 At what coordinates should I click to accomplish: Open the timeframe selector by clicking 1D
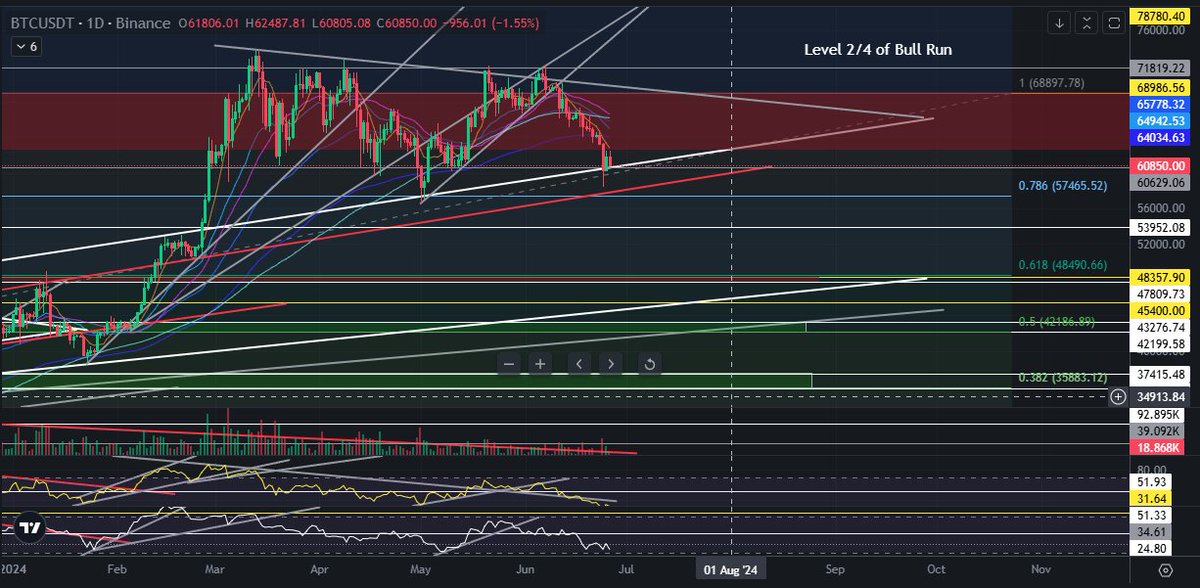[96, 22]
